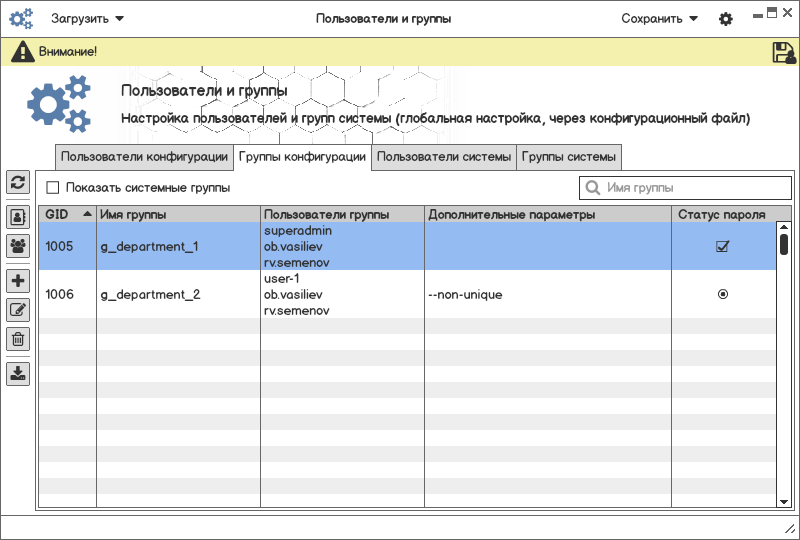
Task: Select password status radio for g_department_2
Action: (722, 294)
